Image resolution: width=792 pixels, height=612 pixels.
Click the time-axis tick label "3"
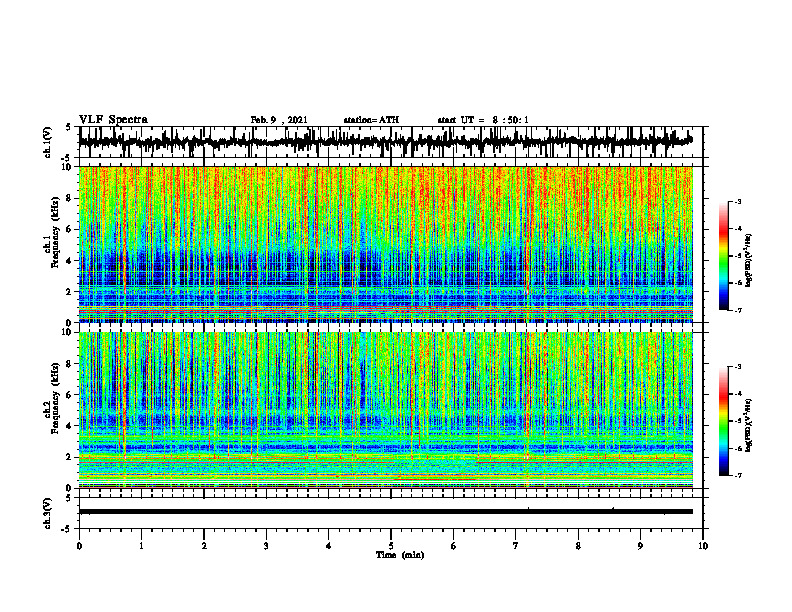pos(266,546)
